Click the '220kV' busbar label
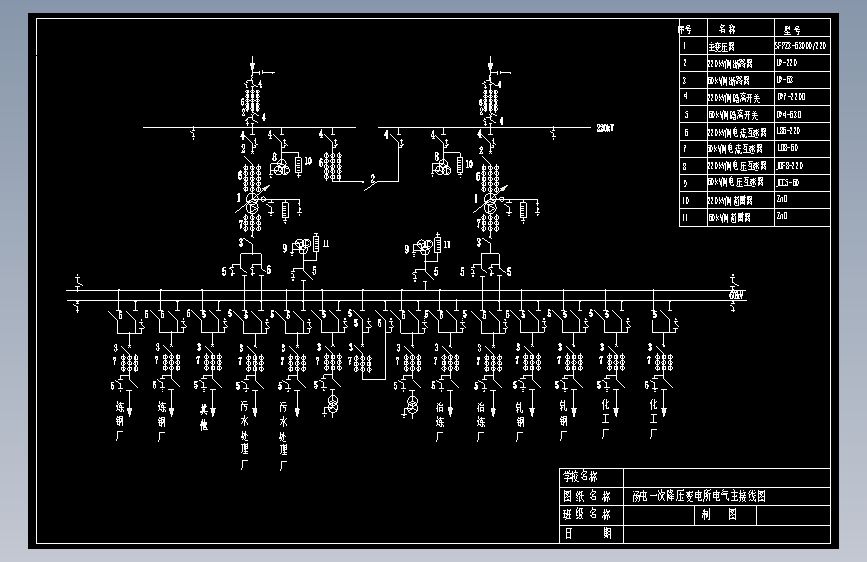 pyautogui.click(x=605, y=128)
